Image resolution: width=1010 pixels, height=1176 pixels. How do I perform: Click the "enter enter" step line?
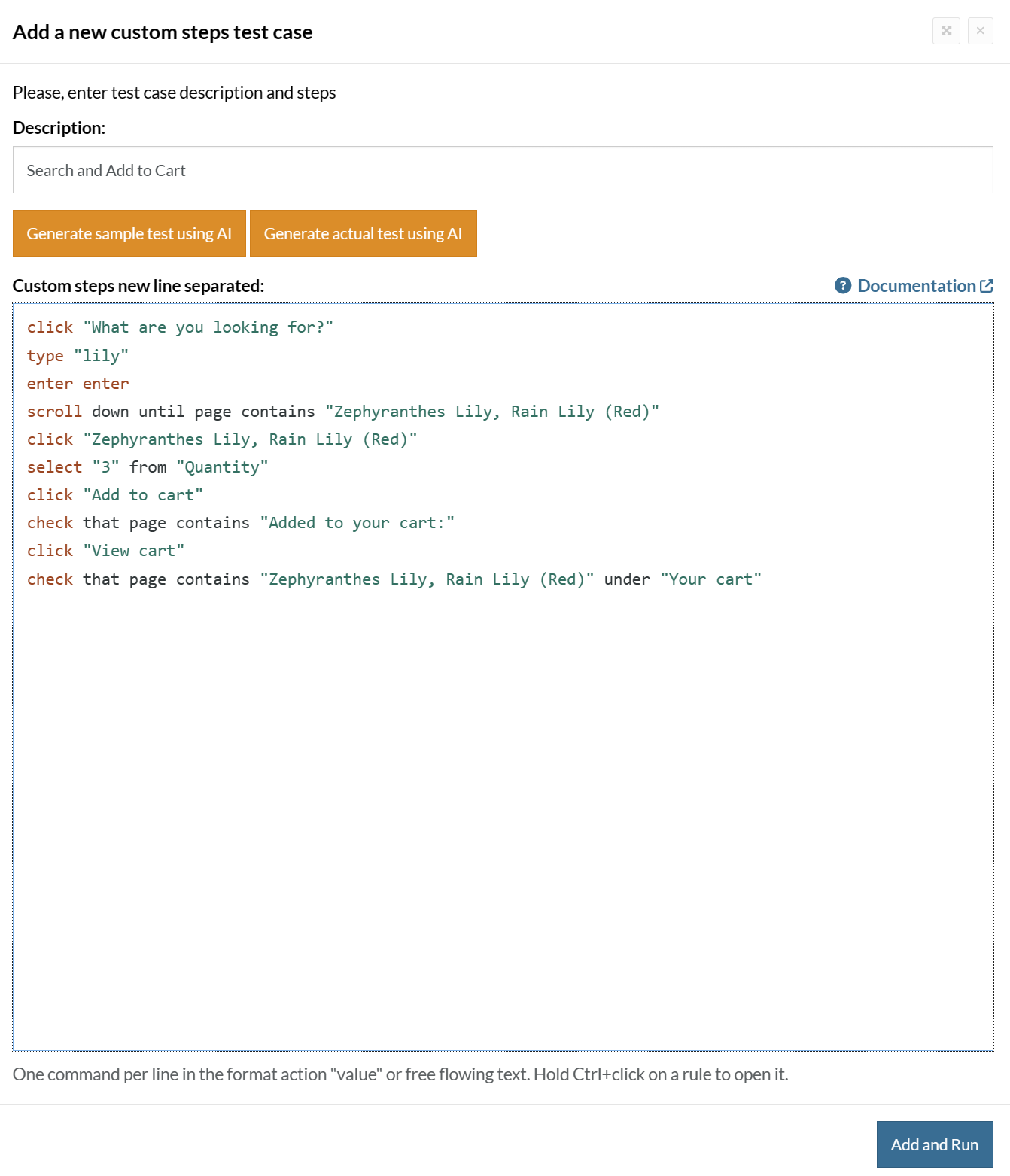pos(78,384)
